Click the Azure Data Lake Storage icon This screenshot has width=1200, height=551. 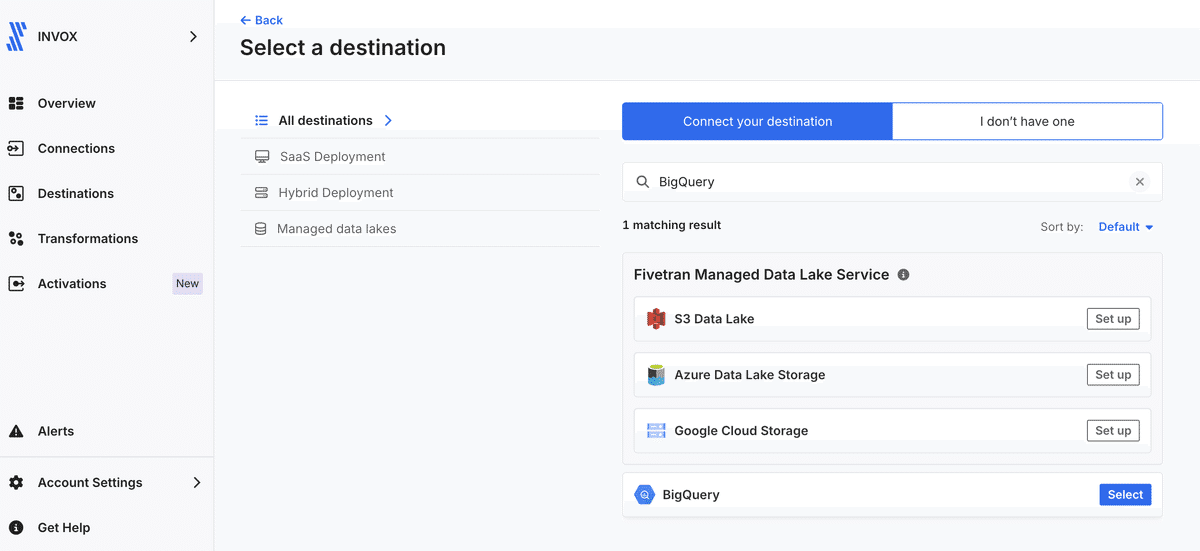point(656,375)
